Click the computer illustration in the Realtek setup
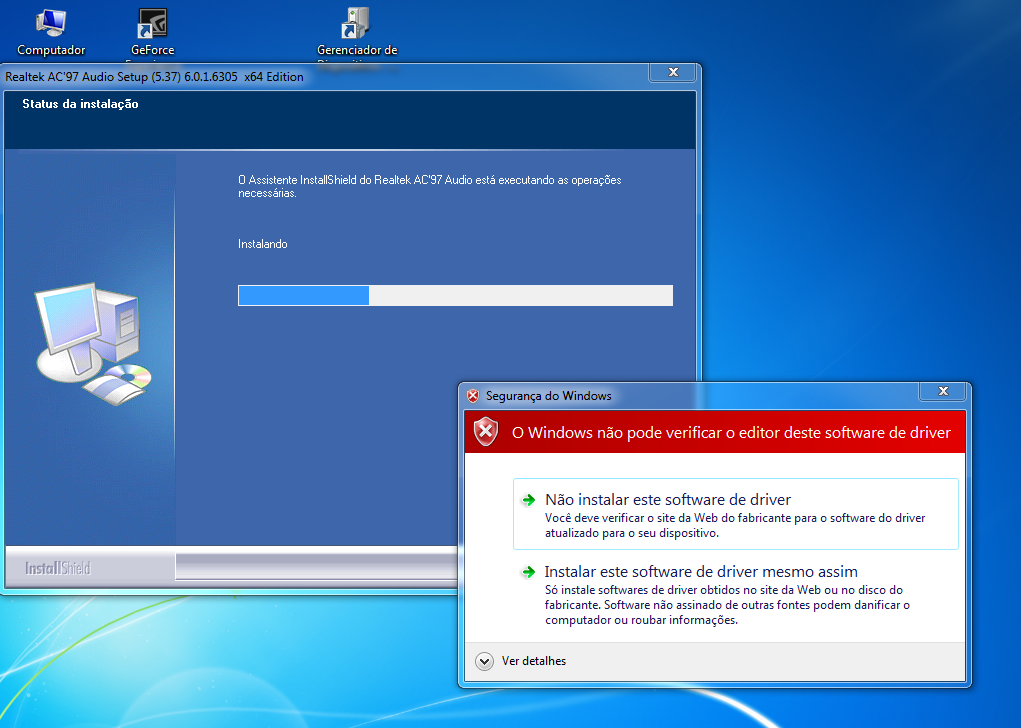This screenshot has width=1021, height=728. click(92, 344)
